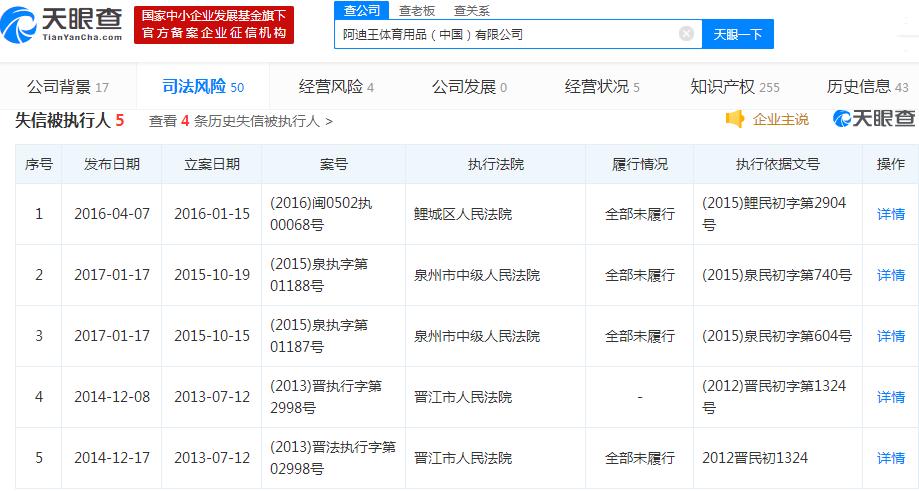Click document number (2015)泉民初字第604号
Viewport: 919px width, 491px height.
(x=777, y=336)
